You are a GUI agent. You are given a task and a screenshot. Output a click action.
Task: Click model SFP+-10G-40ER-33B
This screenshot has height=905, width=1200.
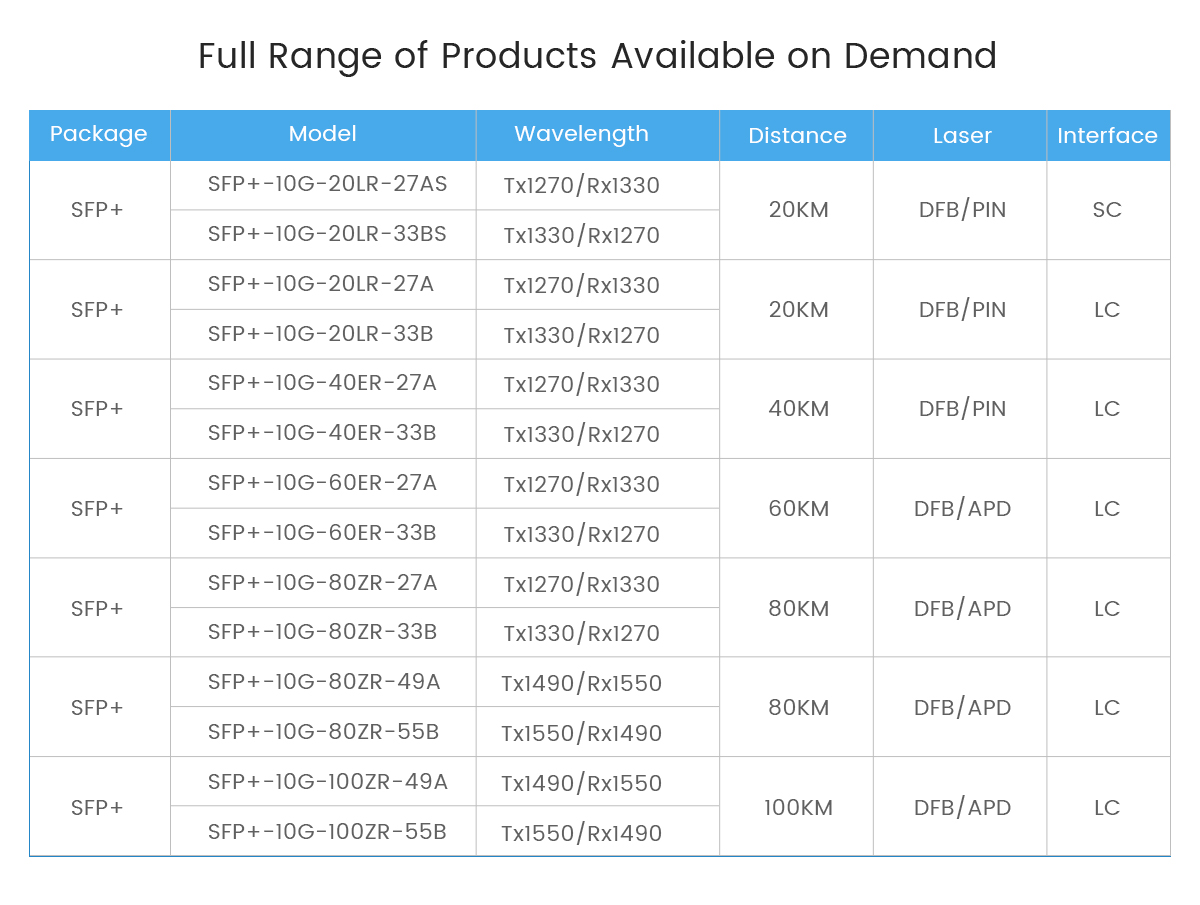coord(322,433)
